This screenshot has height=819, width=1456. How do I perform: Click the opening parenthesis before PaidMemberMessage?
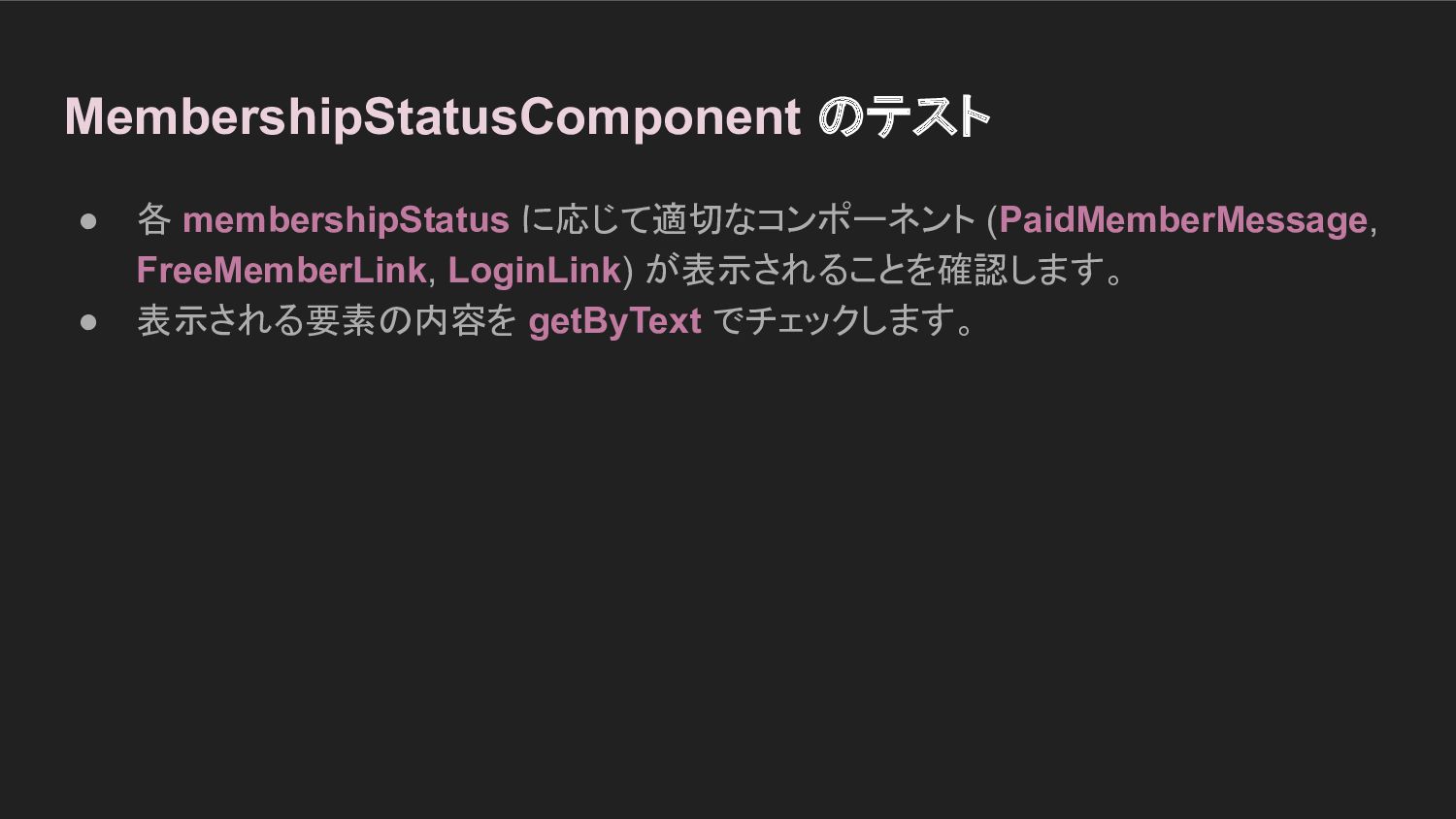pos(992,221)
